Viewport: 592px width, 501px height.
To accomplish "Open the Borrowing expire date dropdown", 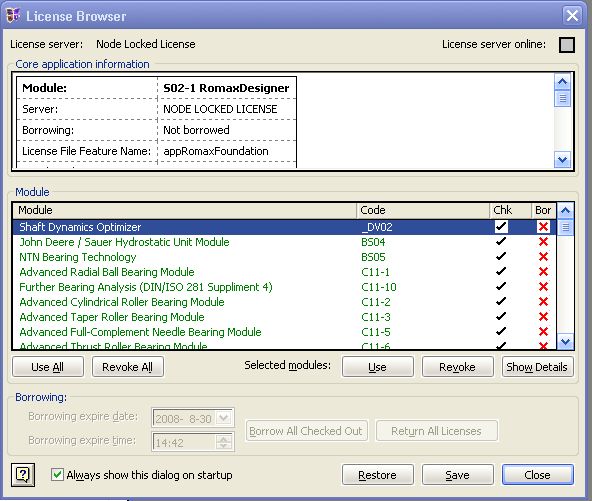I will 224,418.
